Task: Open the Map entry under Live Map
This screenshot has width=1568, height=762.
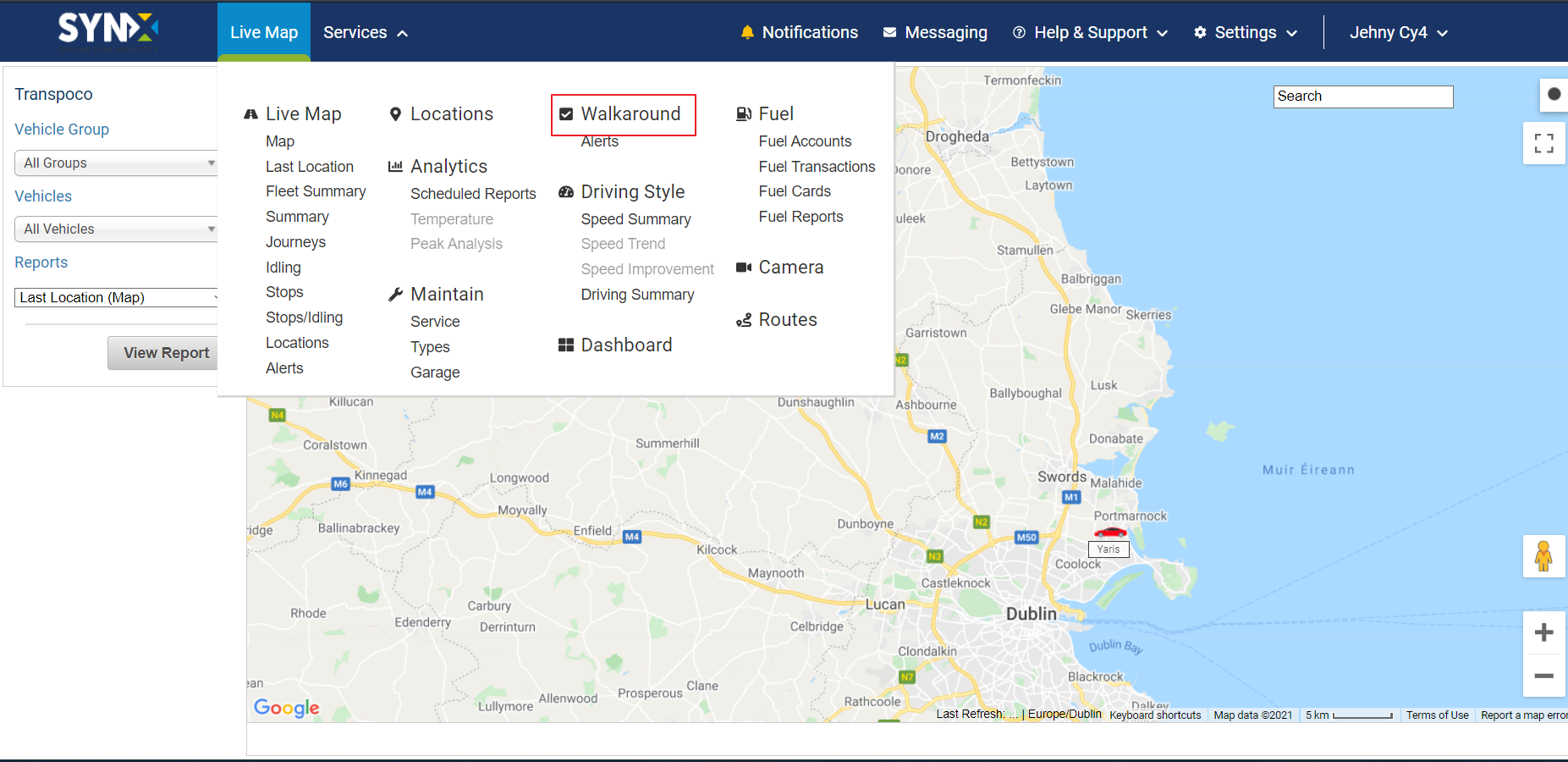Action: 280,141
